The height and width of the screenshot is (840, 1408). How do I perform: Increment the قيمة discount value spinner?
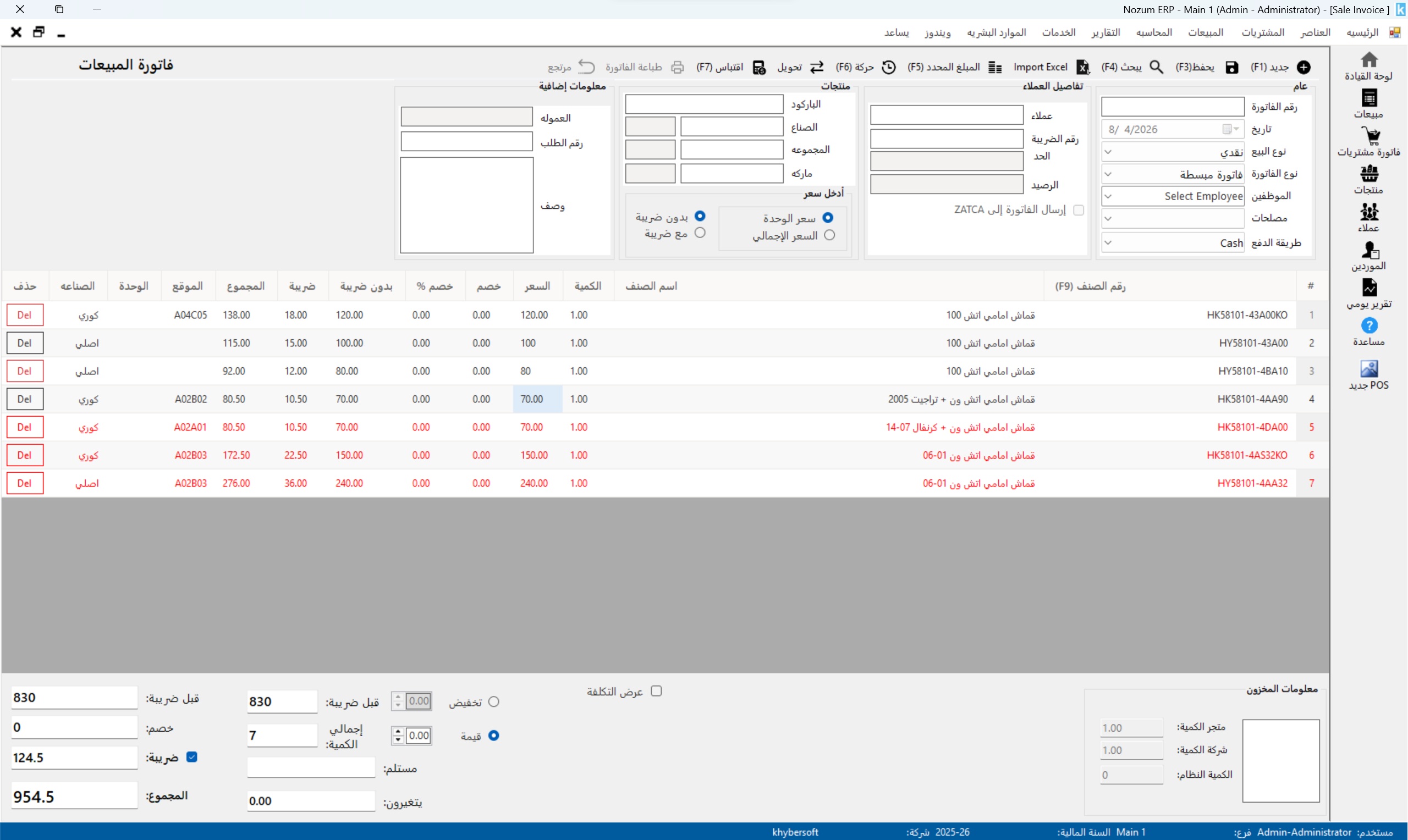tap(398, 731)
